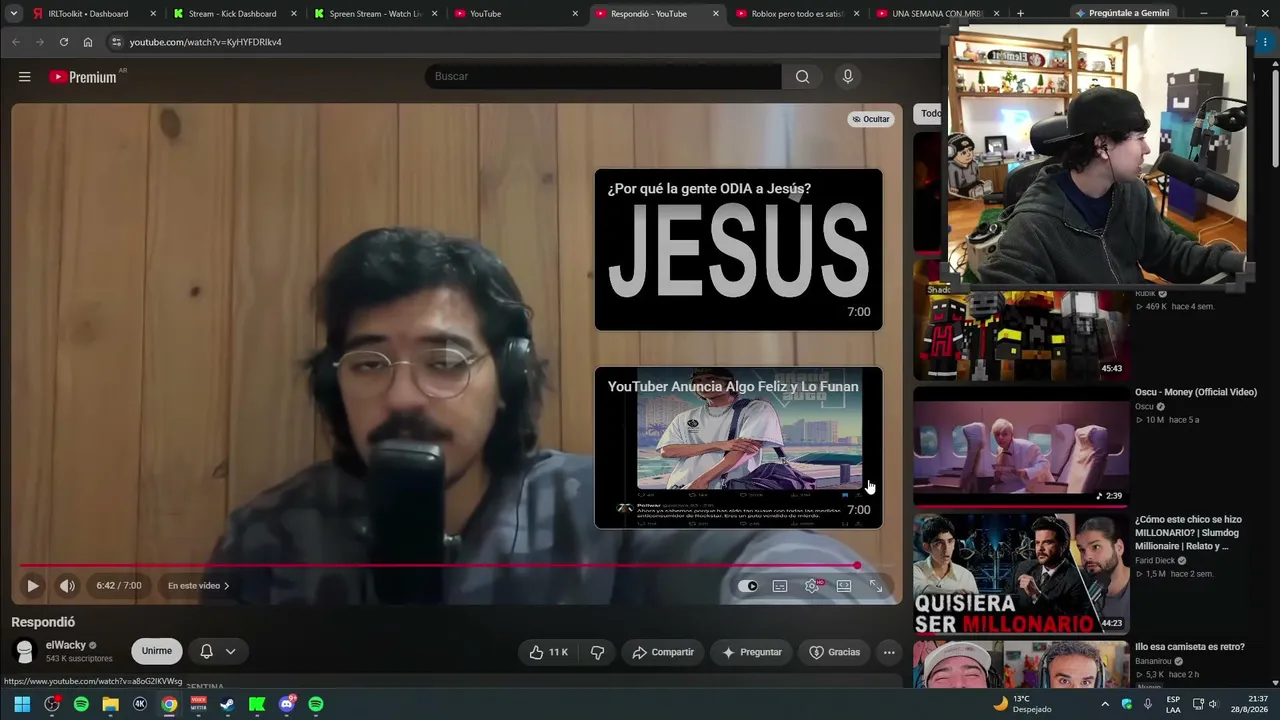The width and height of the screenshot is (1280, 720).
Task: Close the 'Respondió - YouTube' tab
Action: coord(716,14)
